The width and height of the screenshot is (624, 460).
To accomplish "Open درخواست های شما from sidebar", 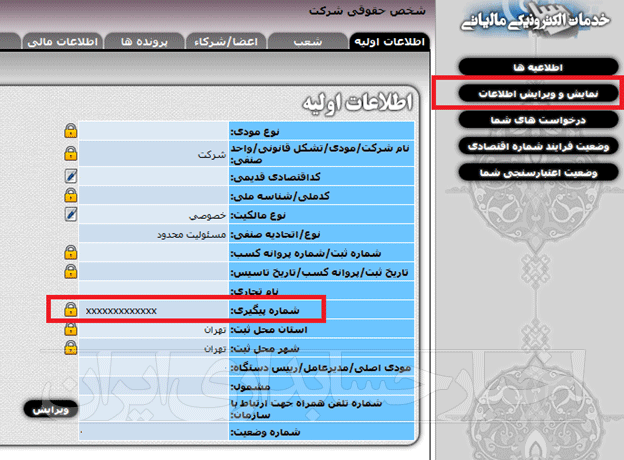I will coord(538,120).
